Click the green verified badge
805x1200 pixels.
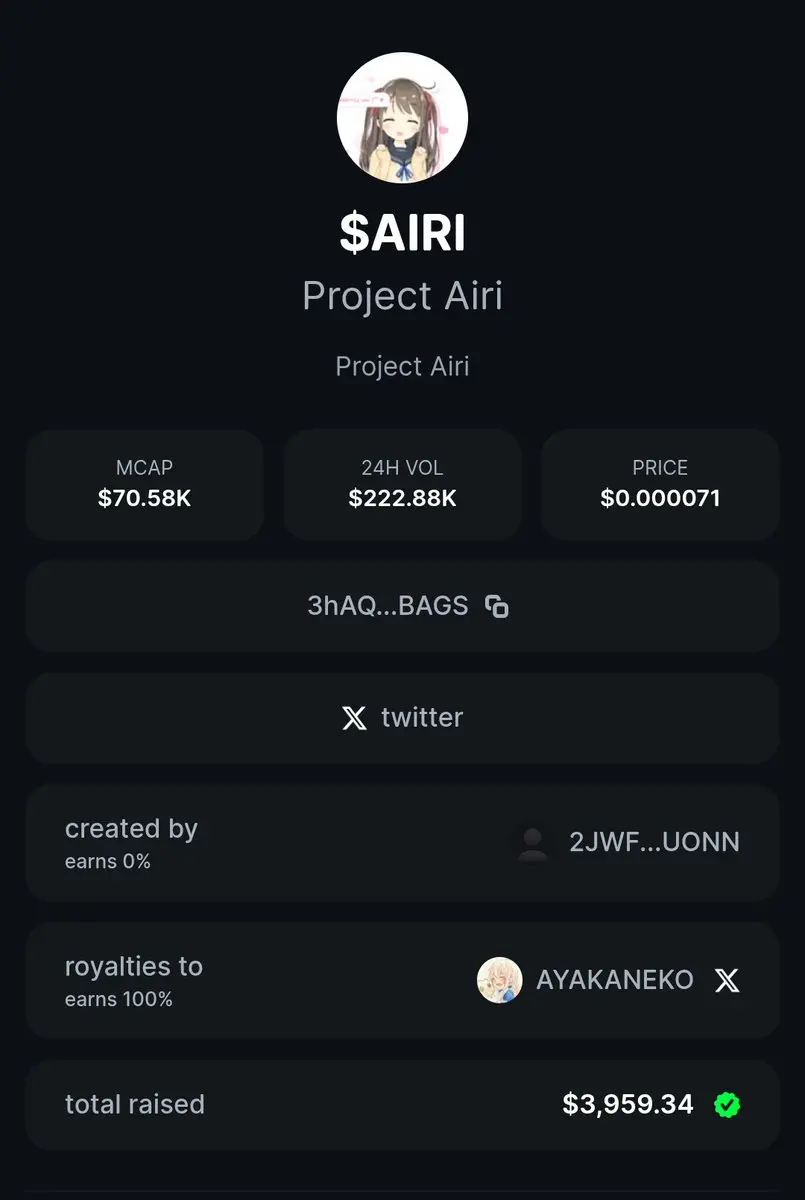pos(727,1105)
